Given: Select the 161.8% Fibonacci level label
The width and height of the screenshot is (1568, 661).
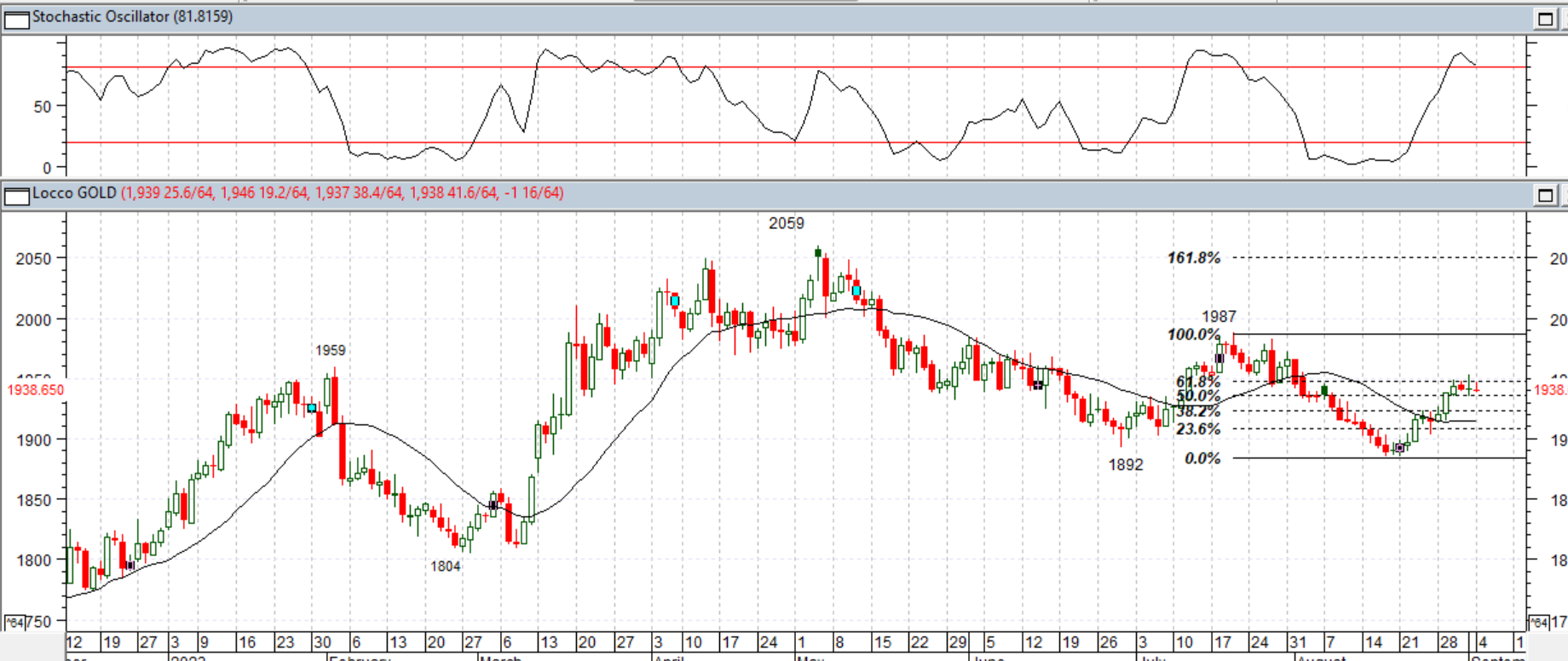Looking at the screenshot, I should [x=1194, y=257].
